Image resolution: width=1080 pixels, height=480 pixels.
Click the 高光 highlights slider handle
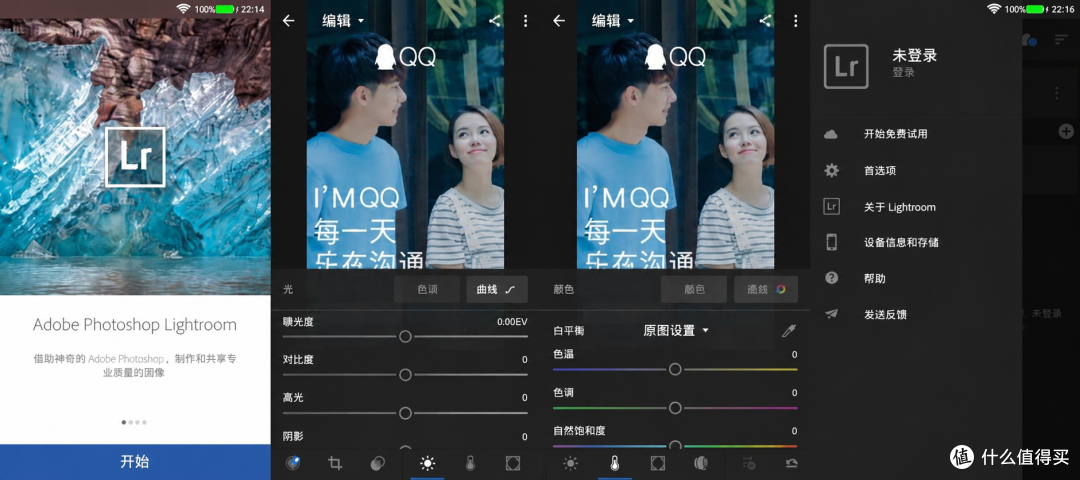pos(405,413)
